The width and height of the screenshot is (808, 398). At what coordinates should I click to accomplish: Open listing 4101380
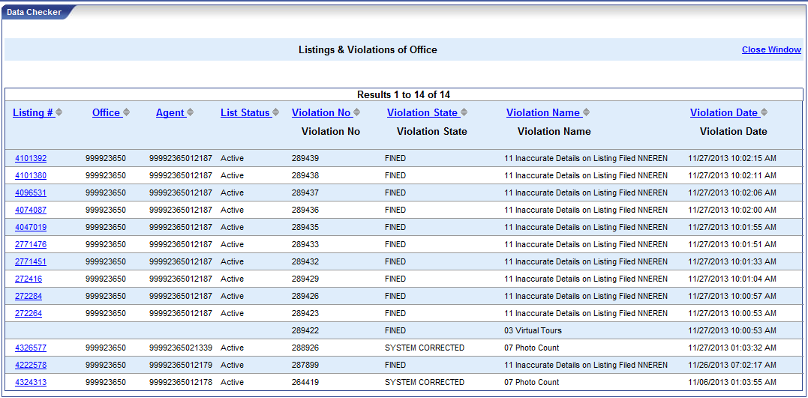[x=30, y=175]
